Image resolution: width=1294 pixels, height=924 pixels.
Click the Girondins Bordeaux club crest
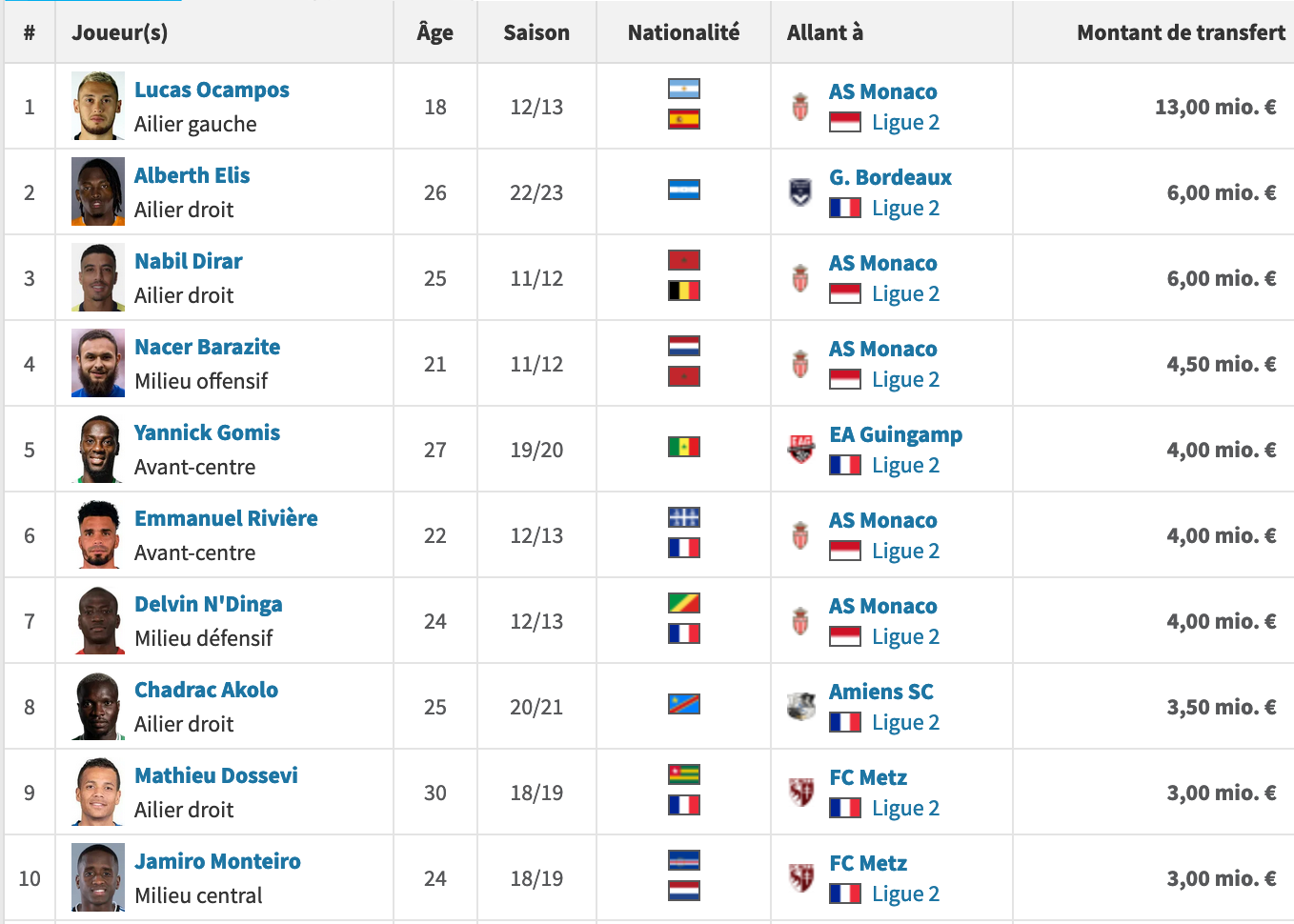(x=800, y=191)
